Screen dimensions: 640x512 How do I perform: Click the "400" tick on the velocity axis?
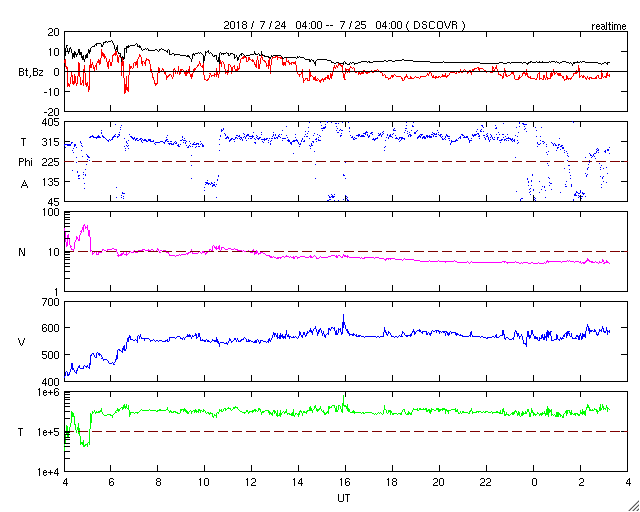pos(52,382)
